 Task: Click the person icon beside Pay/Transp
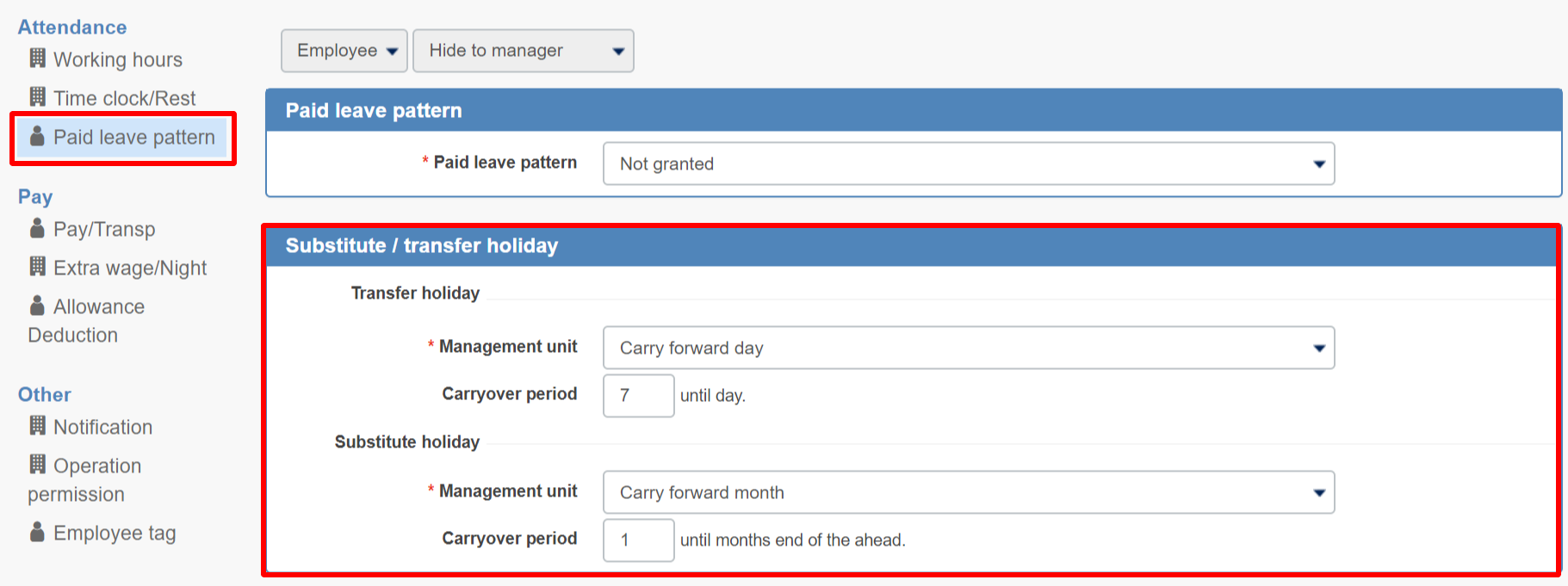[x=37, y=228]
